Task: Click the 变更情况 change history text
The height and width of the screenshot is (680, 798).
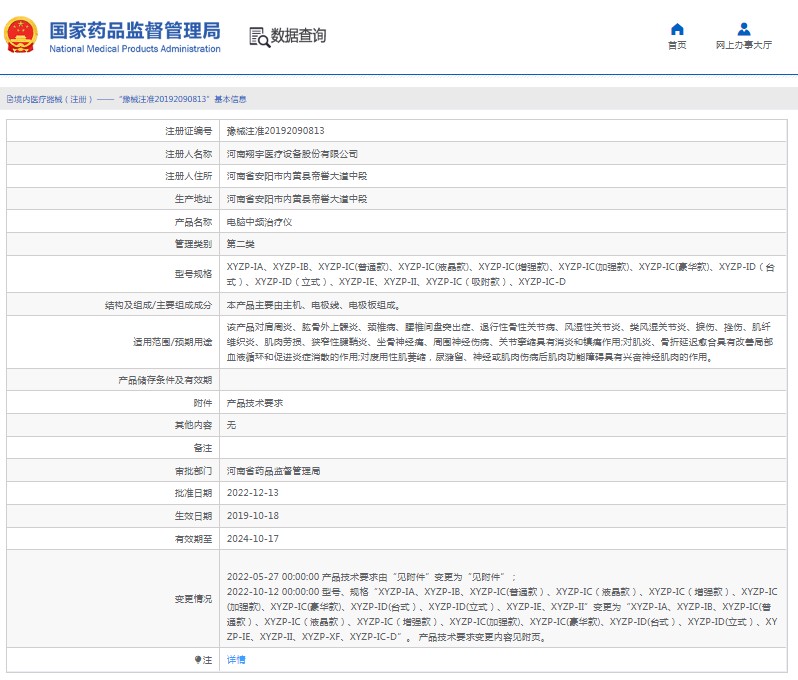Action: (x=502, y=607)
